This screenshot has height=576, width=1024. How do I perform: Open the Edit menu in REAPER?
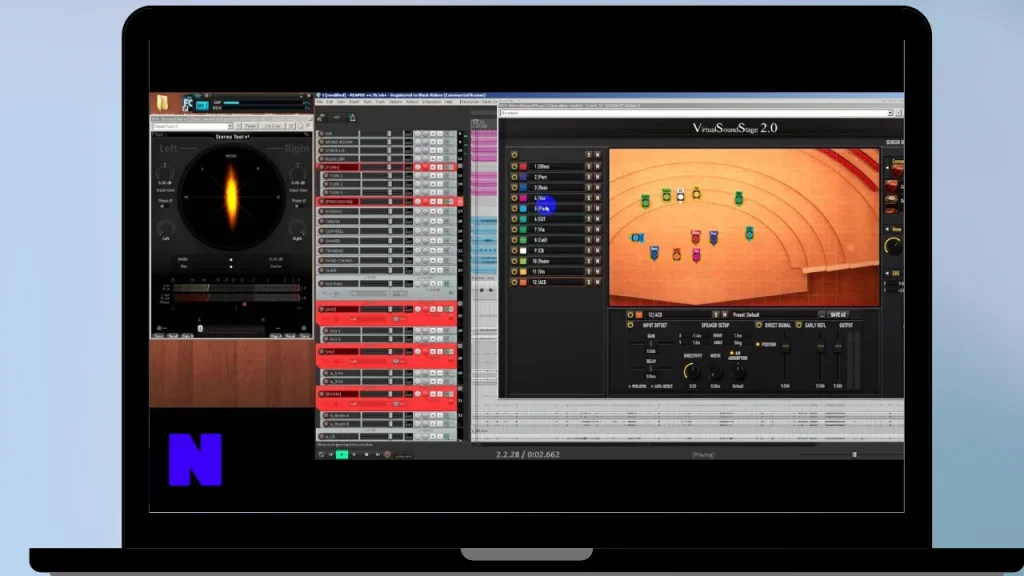click(x=330, y=102)
